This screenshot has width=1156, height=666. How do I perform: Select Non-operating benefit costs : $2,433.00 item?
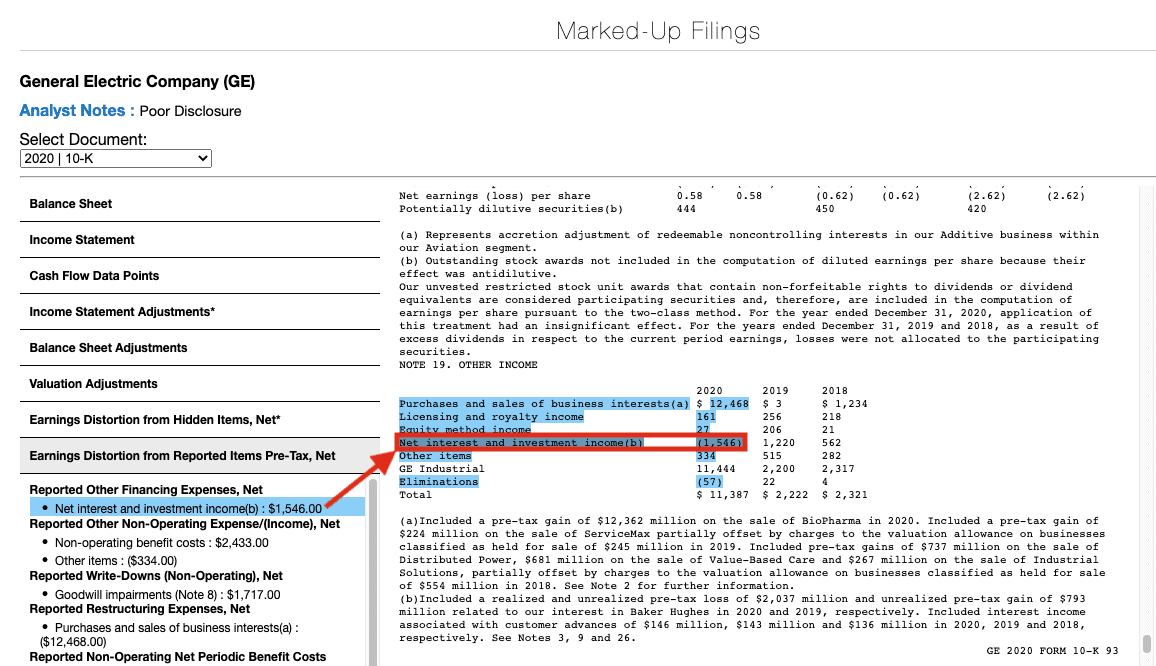[x=161, y=543]
